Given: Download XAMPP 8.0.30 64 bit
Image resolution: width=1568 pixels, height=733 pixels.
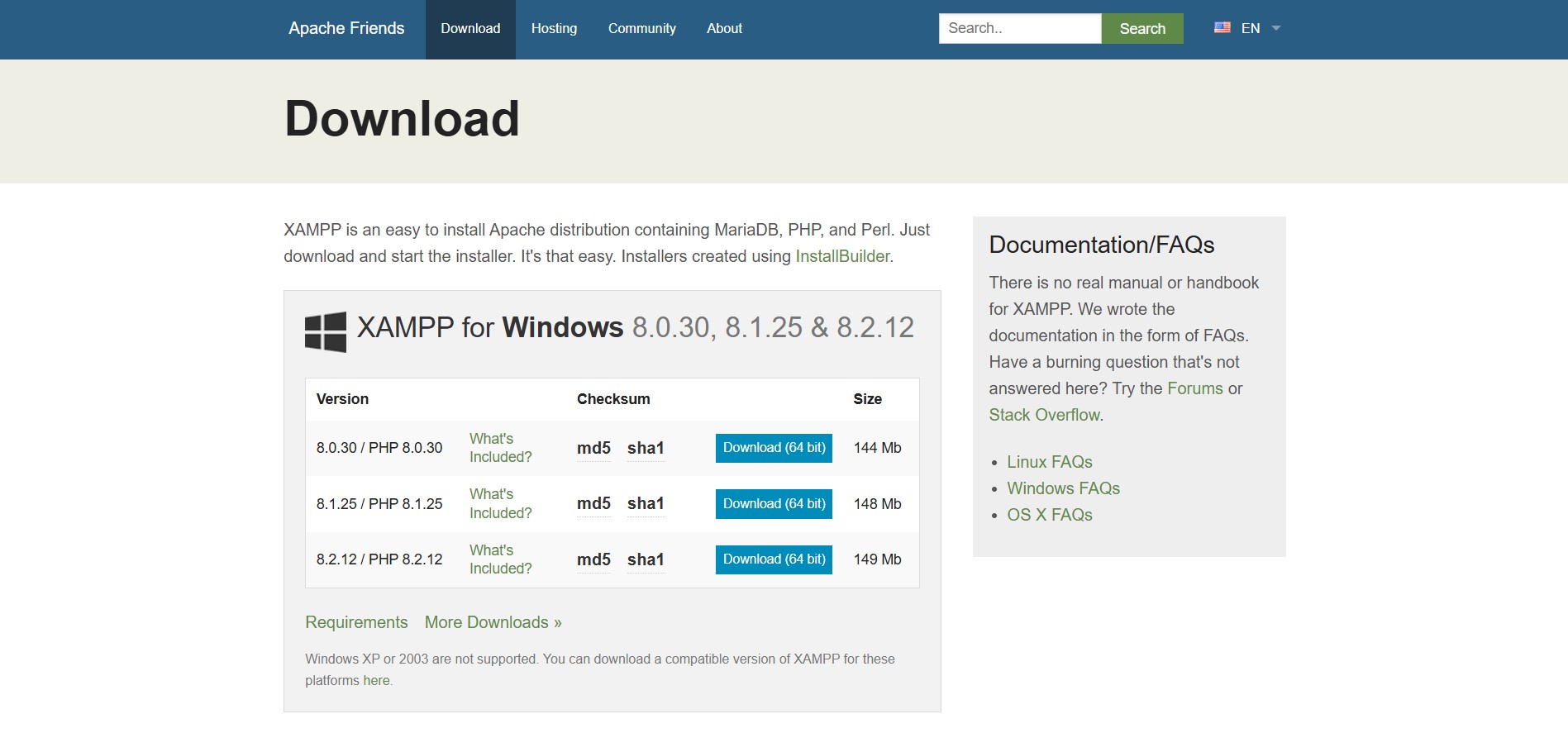Looking at the screenshot, I should coord(774,448).
